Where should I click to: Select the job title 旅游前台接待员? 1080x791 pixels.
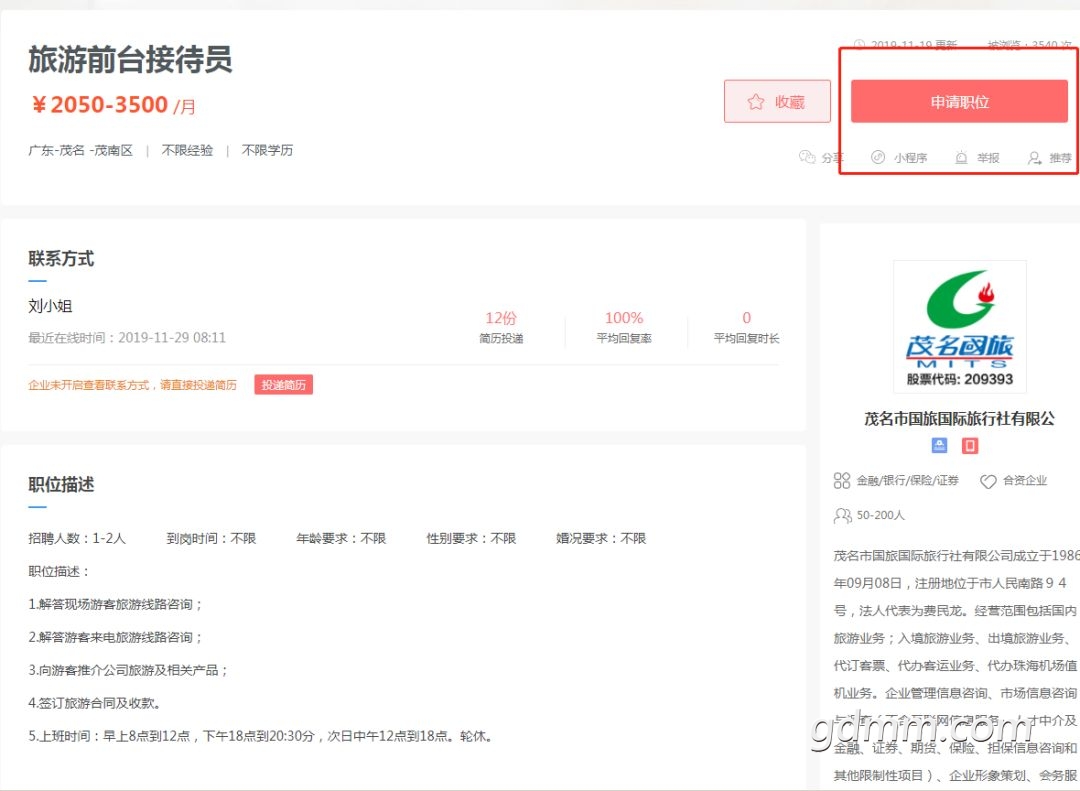130,59
